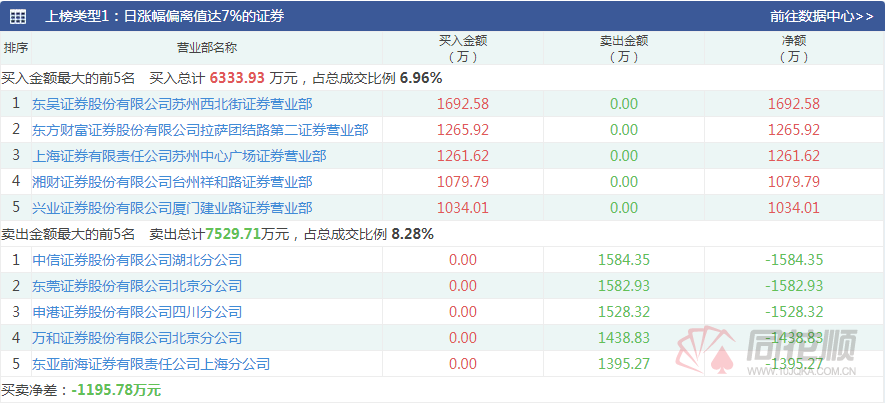Open 东方财富证券拉萨团结路第二证券营业部 link
886x403 pixels.
[201, 130]
